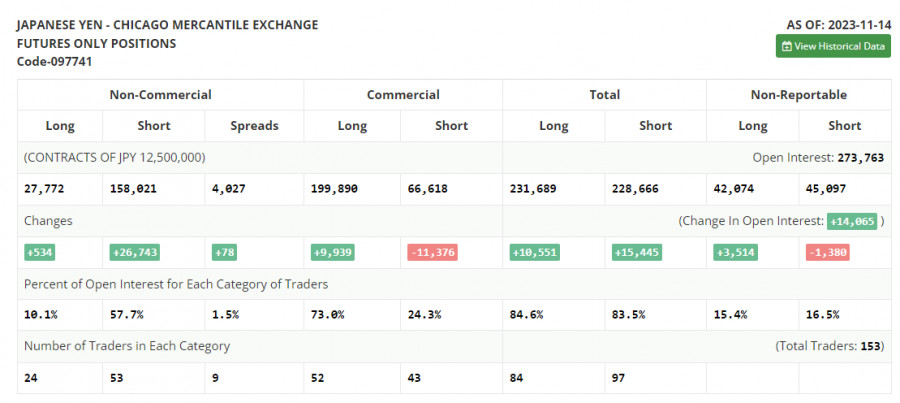The width and height of the screenshot is (900, 403).
Task: Select the Contracts of JPY 12,500,000 label
Action: pos(114,157)
